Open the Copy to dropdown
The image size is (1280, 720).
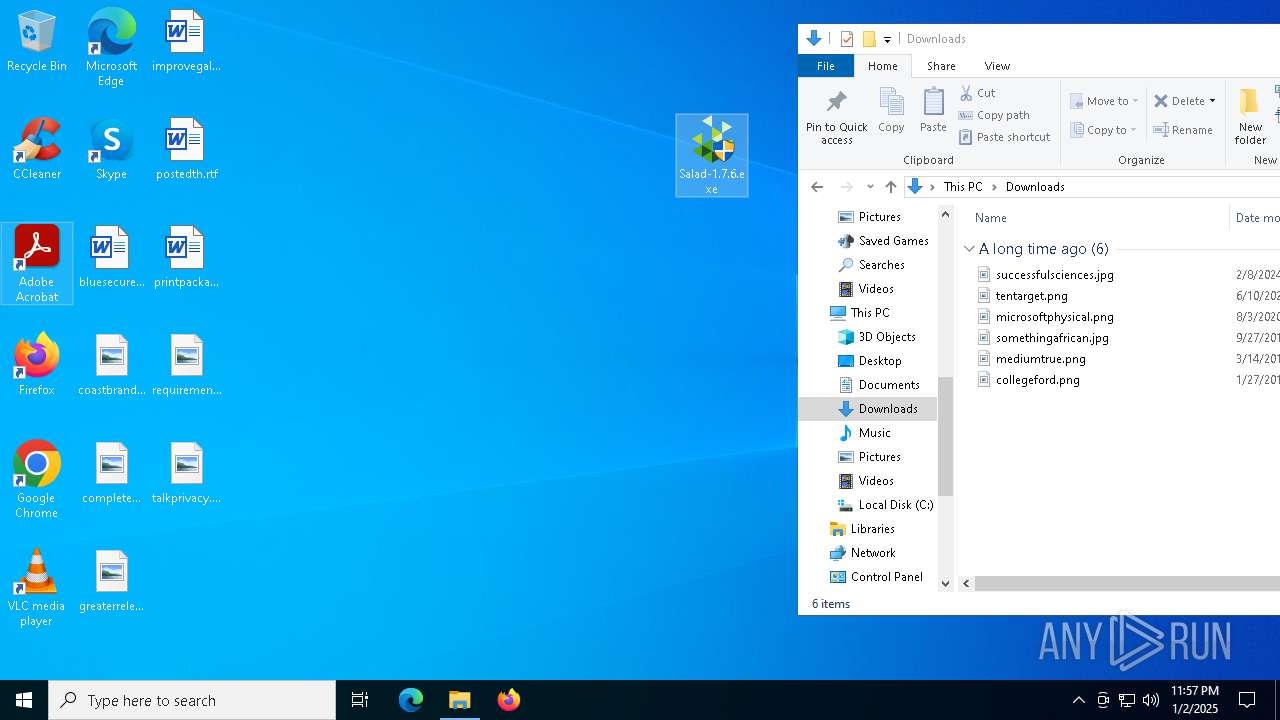click(1103, 130)
